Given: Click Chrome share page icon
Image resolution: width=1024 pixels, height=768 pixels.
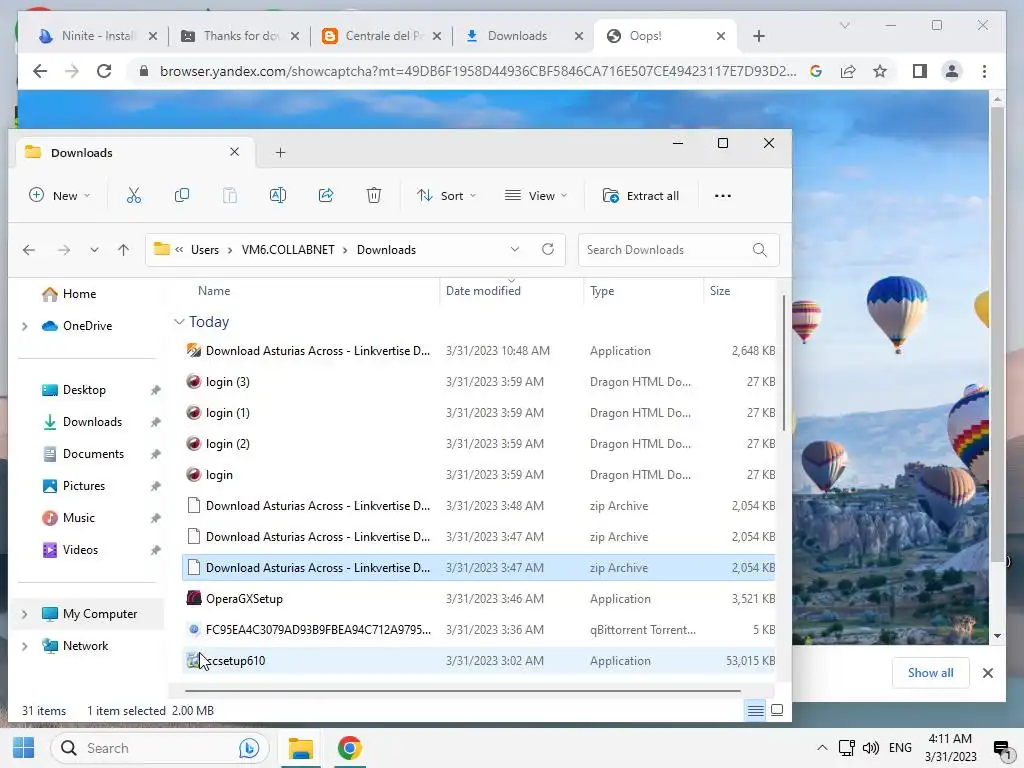Looking at the screenshot, I should click(x=848, y=71).
